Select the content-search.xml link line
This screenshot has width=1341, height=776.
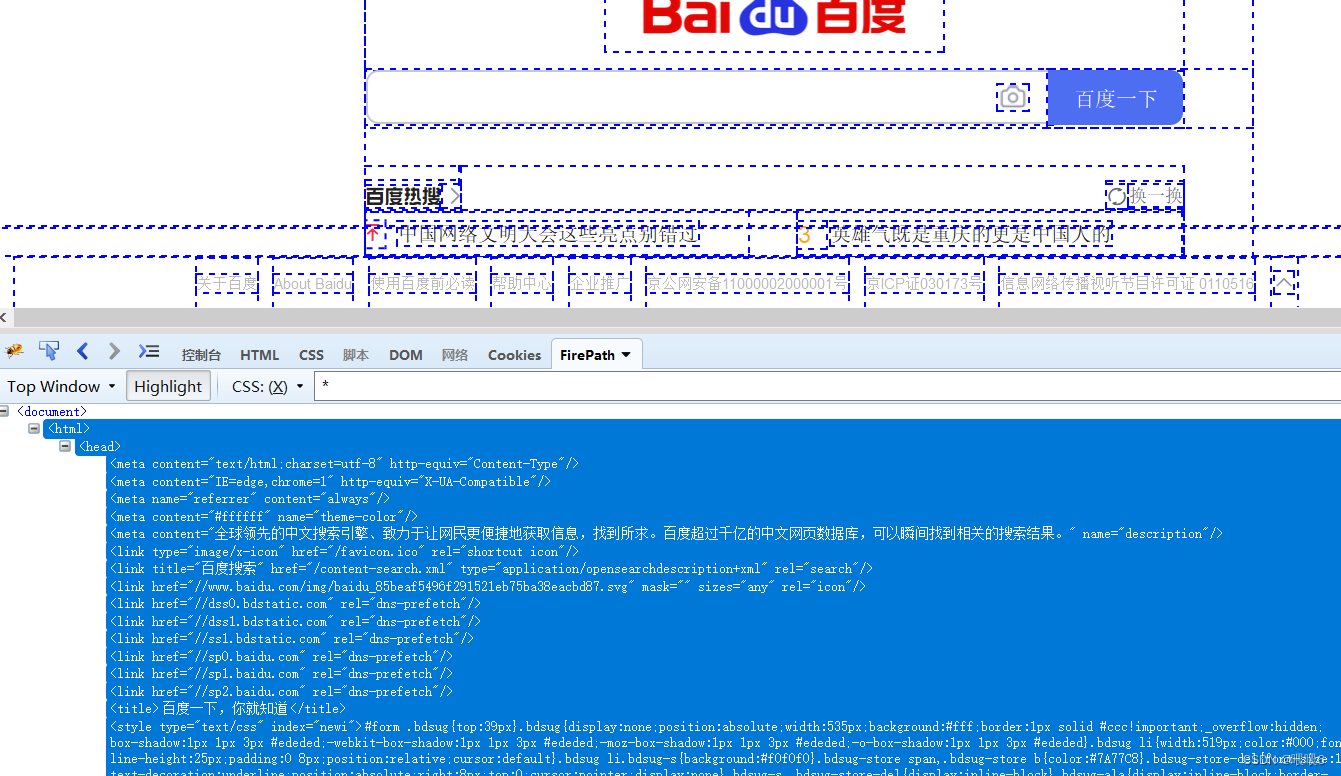click(491, 568)
